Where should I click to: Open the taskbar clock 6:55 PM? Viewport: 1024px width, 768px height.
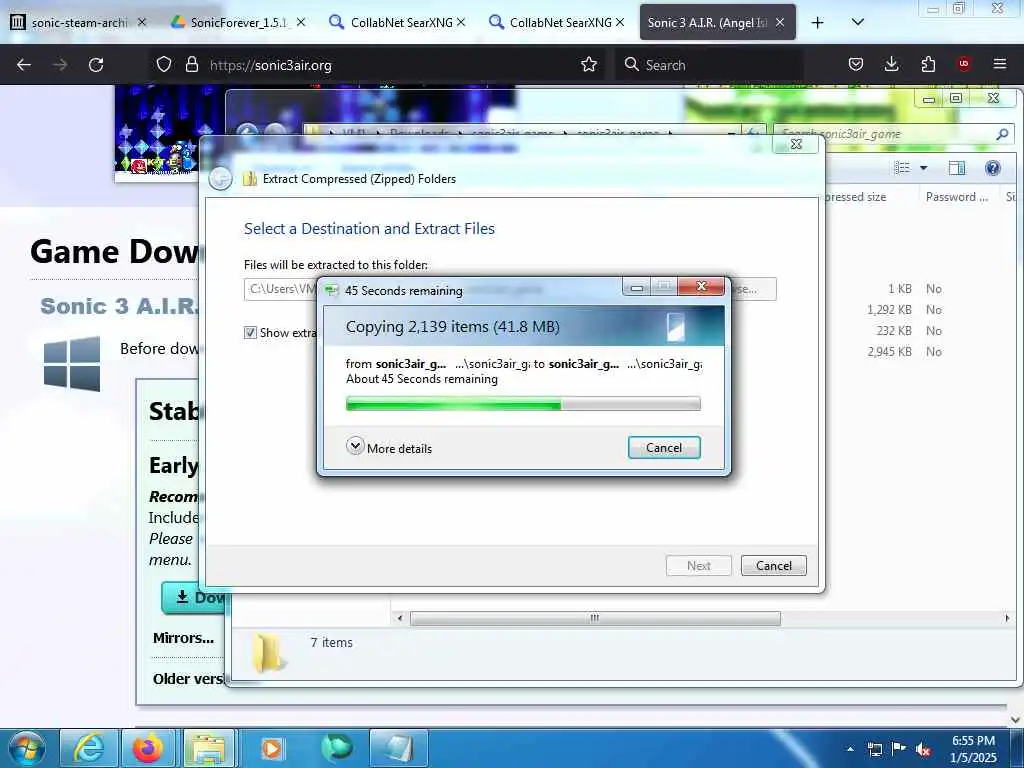tap(973, 749)
